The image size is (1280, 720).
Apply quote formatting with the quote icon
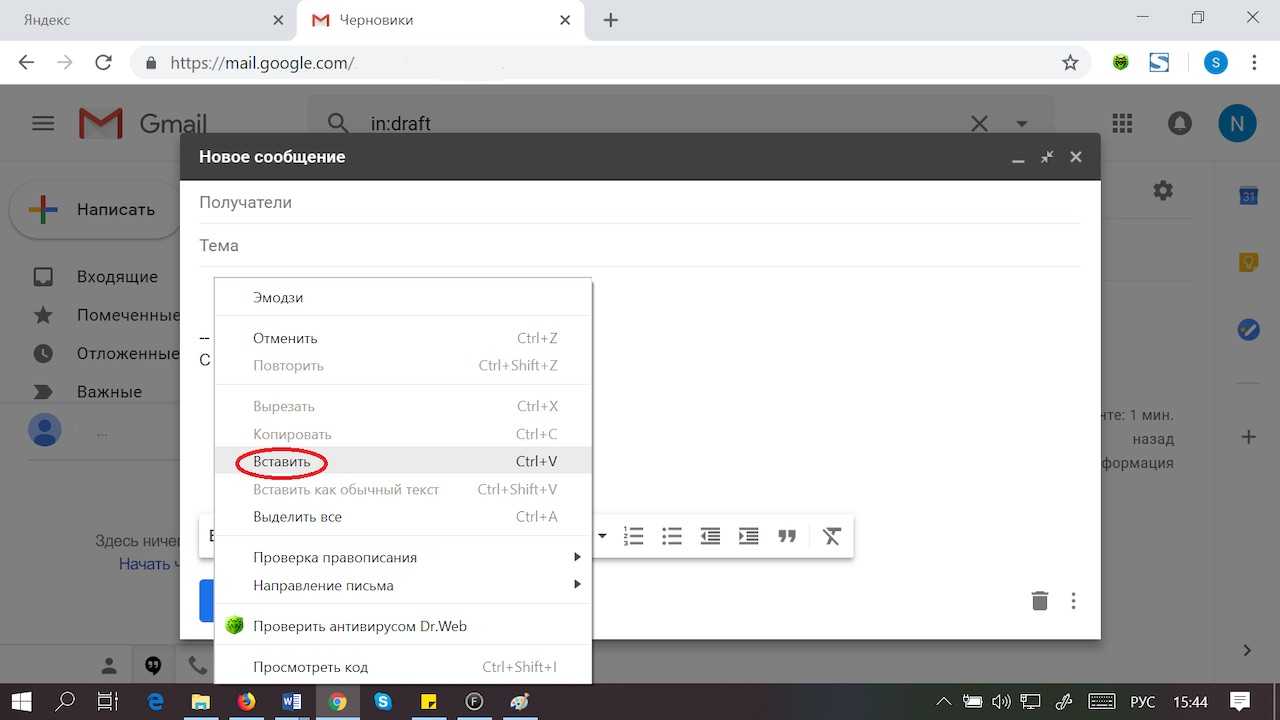tap(787, 536)
